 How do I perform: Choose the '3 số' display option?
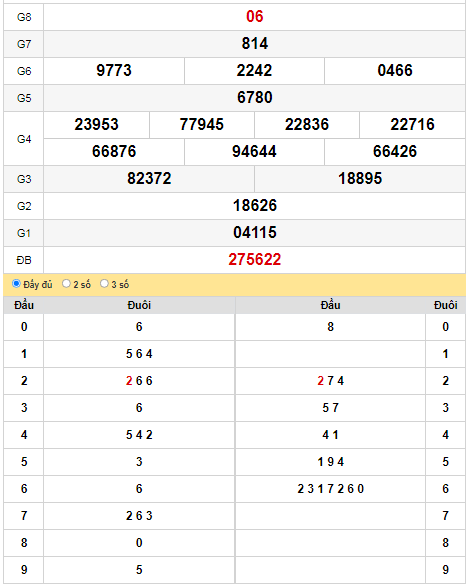click(104, 284)
